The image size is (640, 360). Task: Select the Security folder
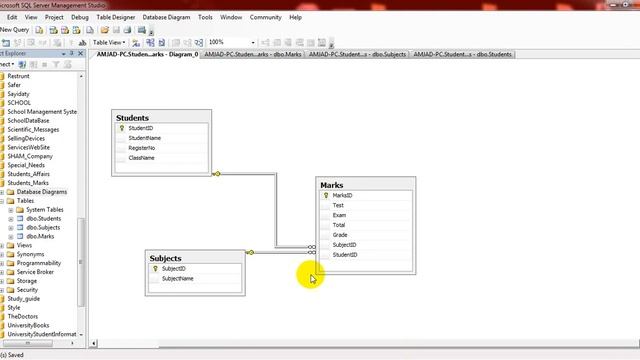click(27, 290)
